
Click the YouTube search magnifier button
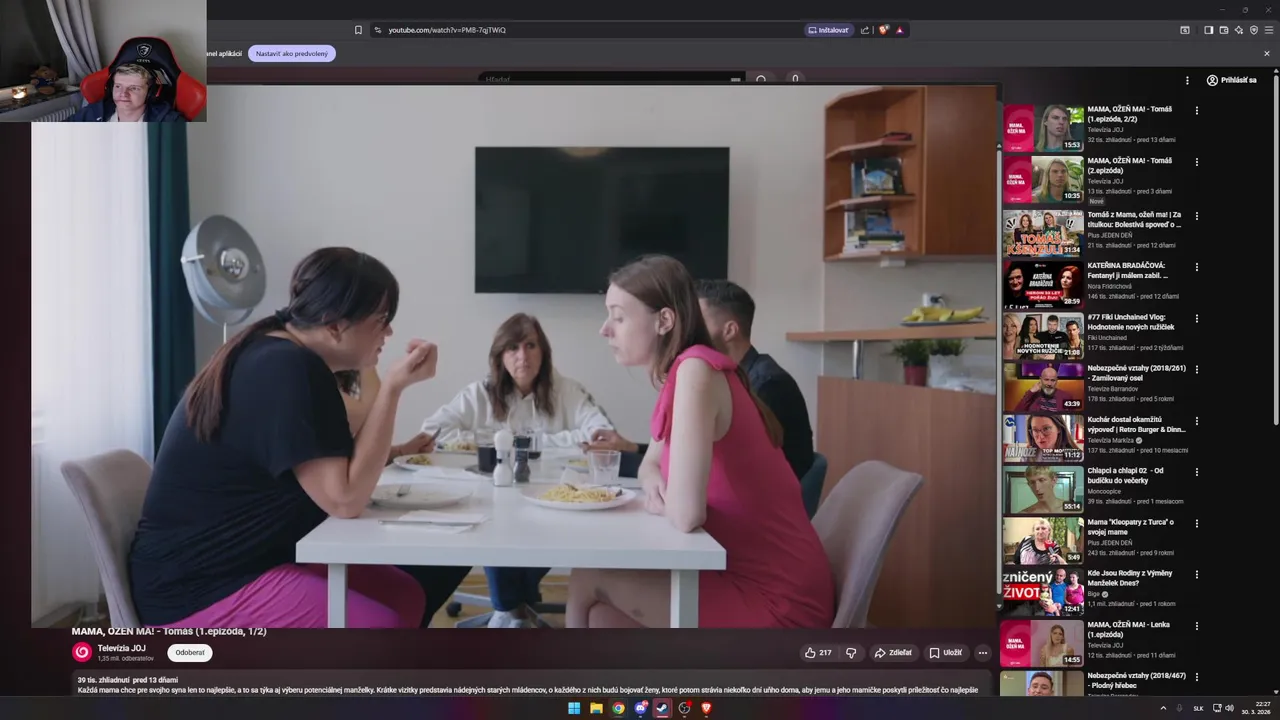click(x=761, y=79)
